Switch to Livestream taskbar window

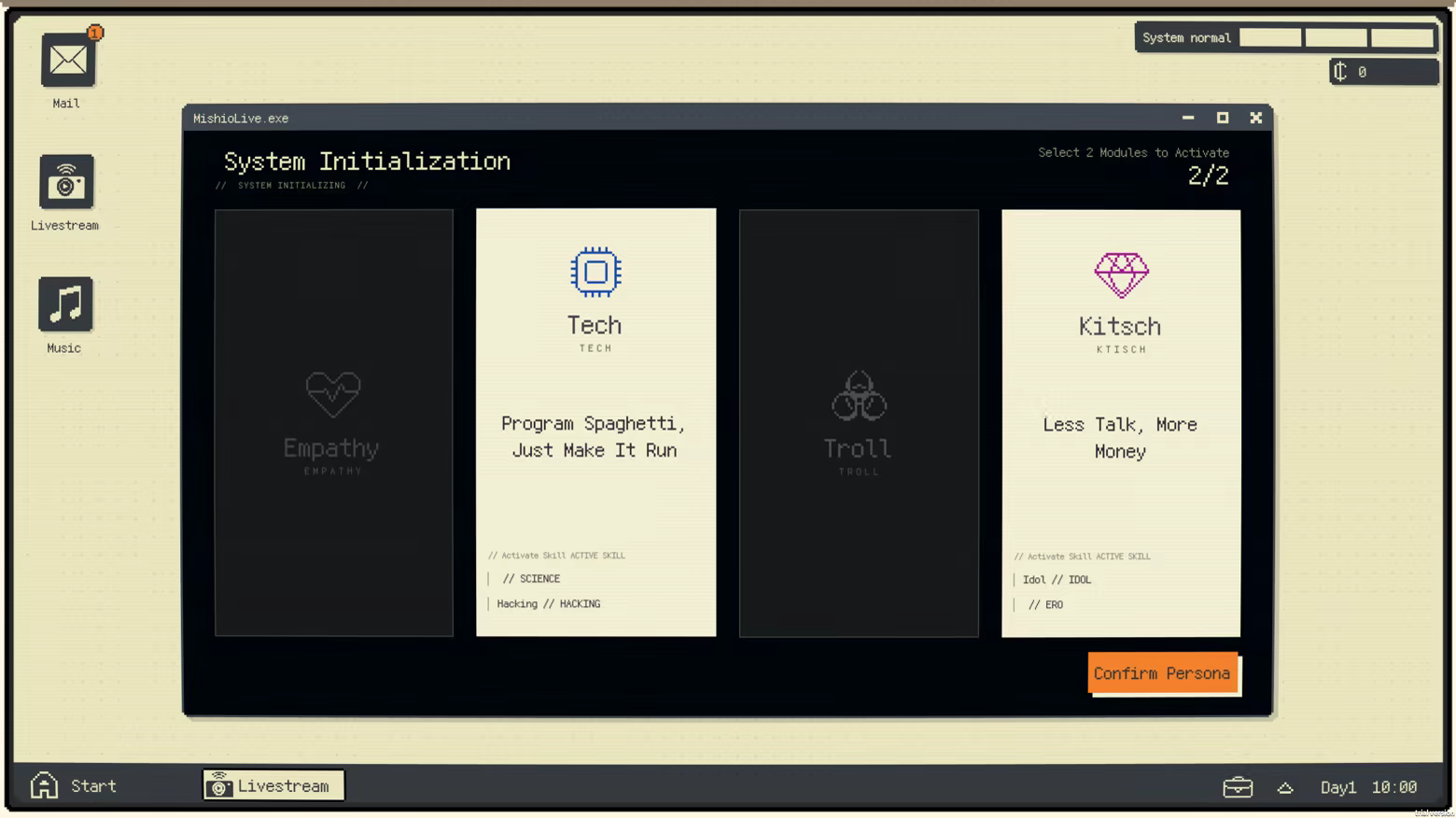click(273, 785)
